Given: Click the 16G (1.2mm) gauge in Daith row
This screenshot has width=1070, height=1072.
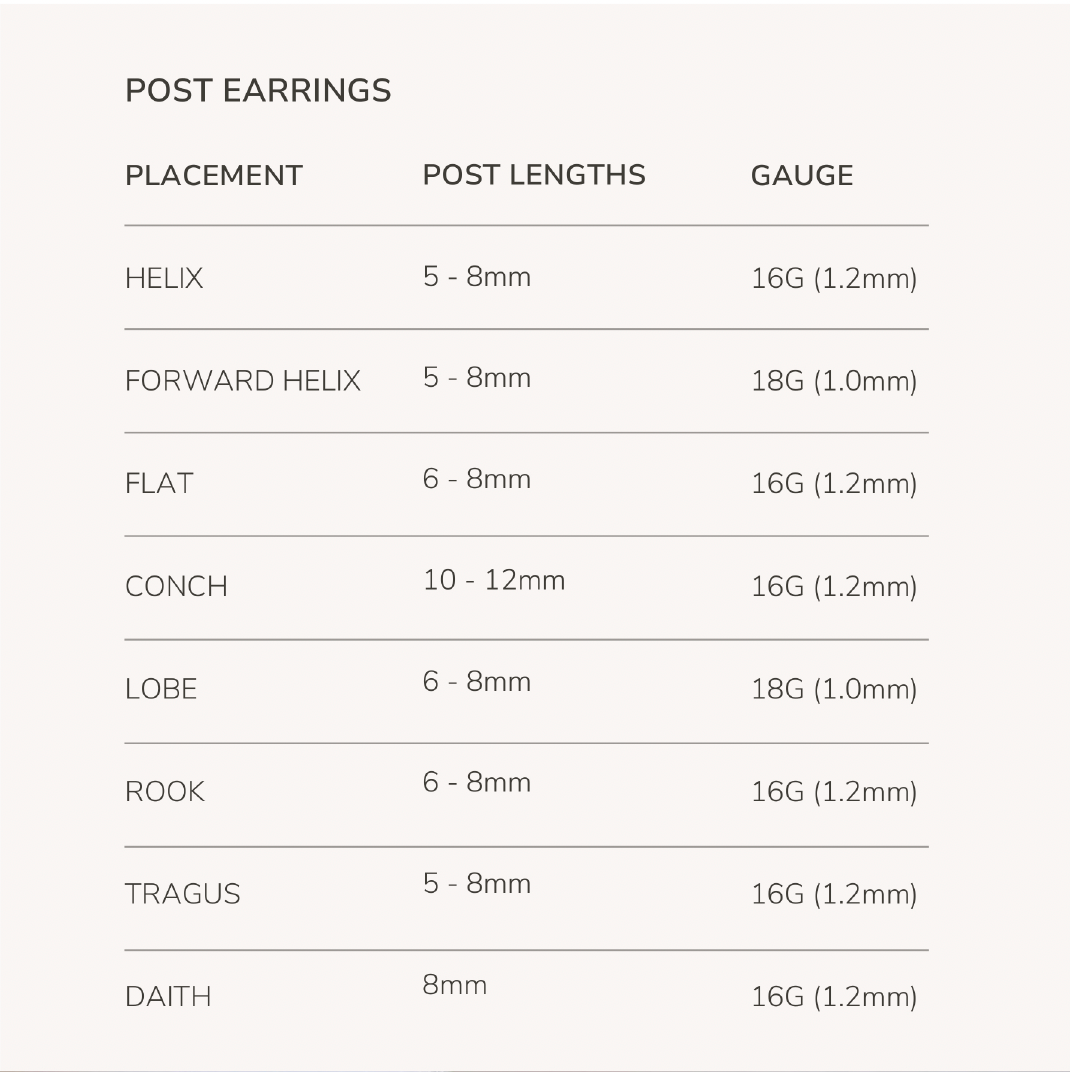Looking at the screenshot, I should [834, 997].
